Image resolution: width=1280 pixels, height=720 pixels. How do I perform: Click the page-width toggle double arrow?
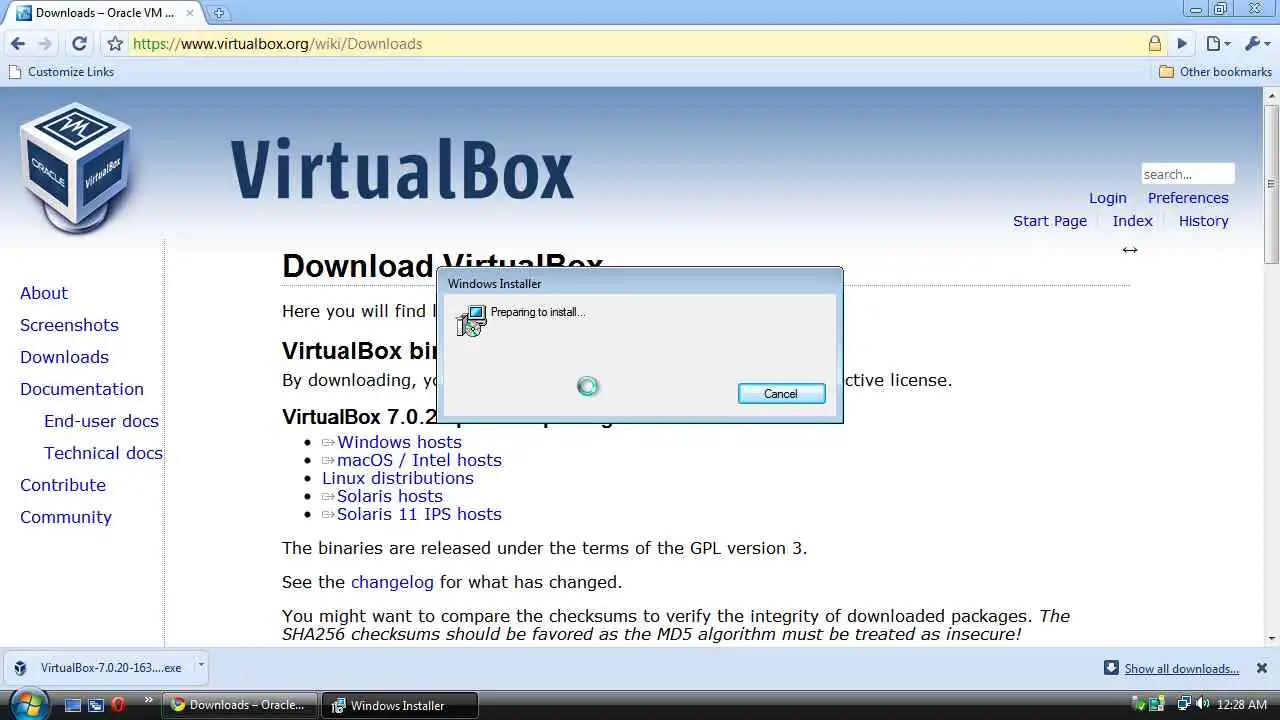click(1129, 250)
